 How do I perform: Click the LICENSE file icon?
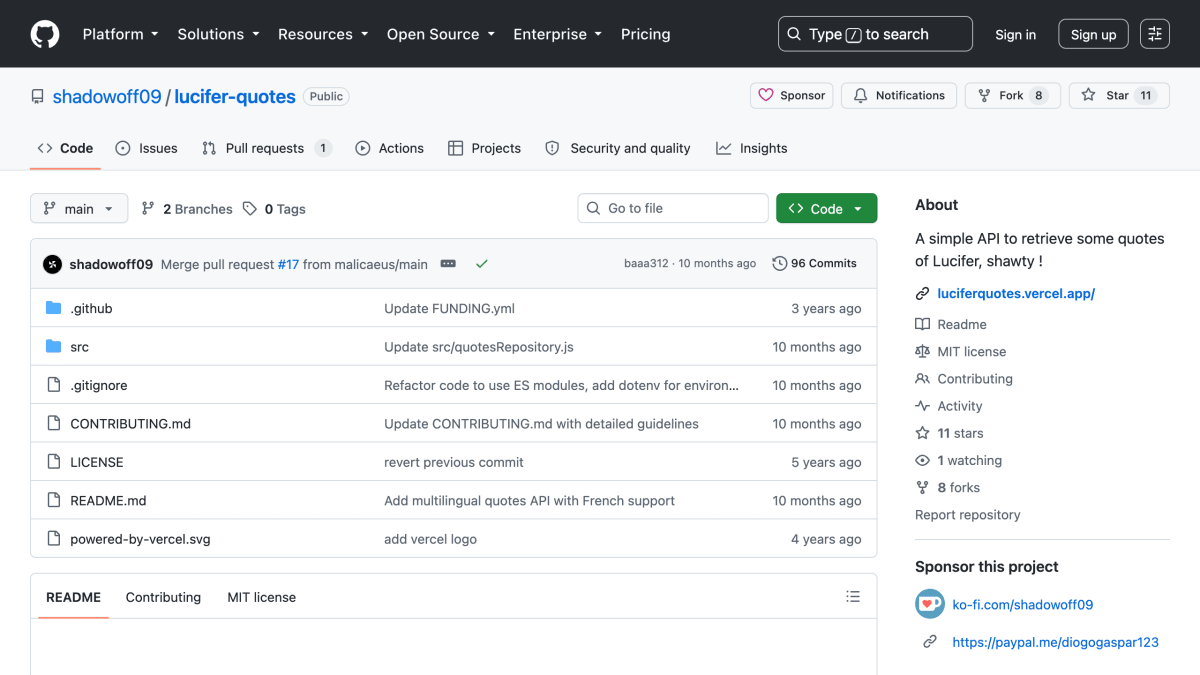tap(54, 462)
